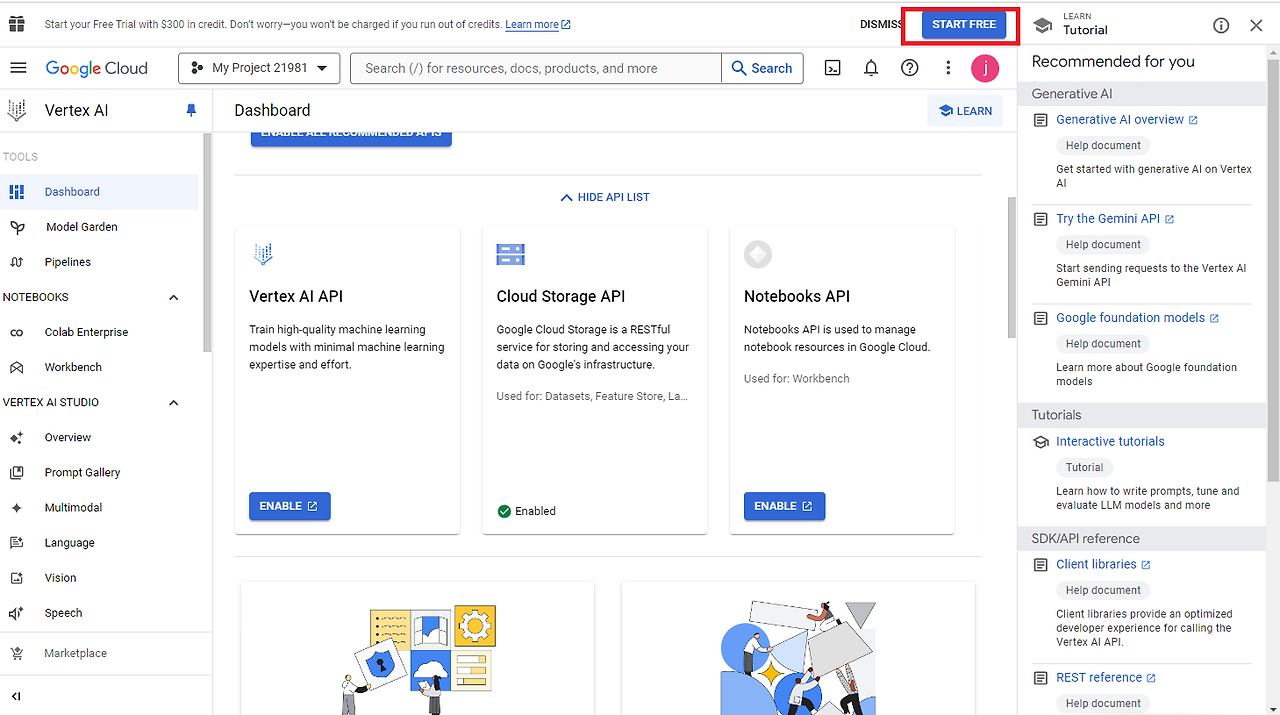Viewport: 1280px width, 715px height.
Task: Enable the Notebooks API
Action: (x=785, y=506)
